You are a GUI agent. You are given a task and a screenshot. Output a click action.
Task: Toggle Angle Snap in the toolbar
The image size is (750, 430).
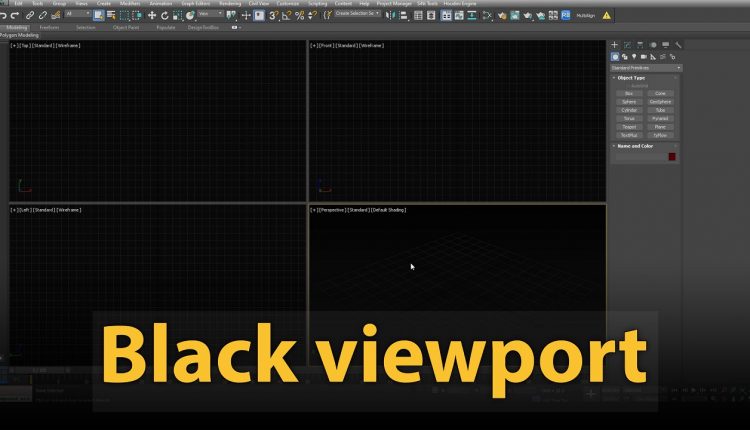[286, 15]
